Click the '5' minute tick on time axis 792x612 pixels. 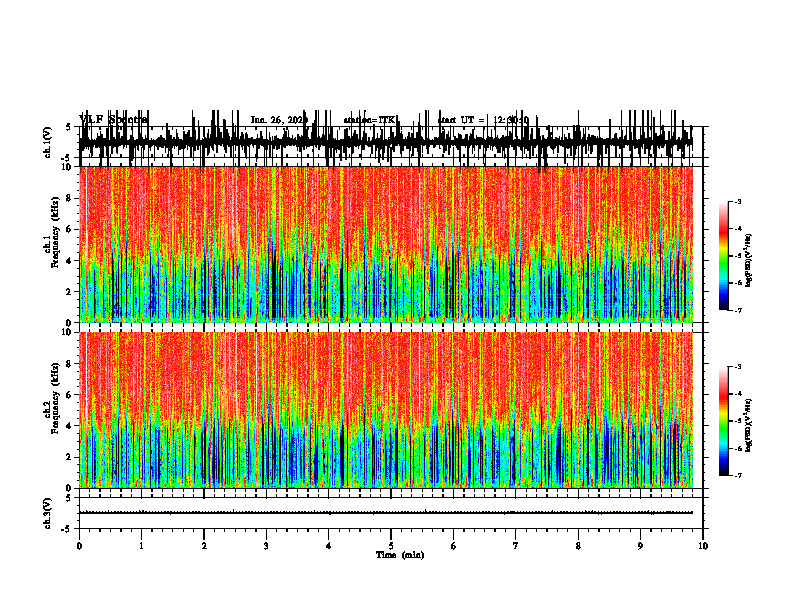(x=391, y=546)
